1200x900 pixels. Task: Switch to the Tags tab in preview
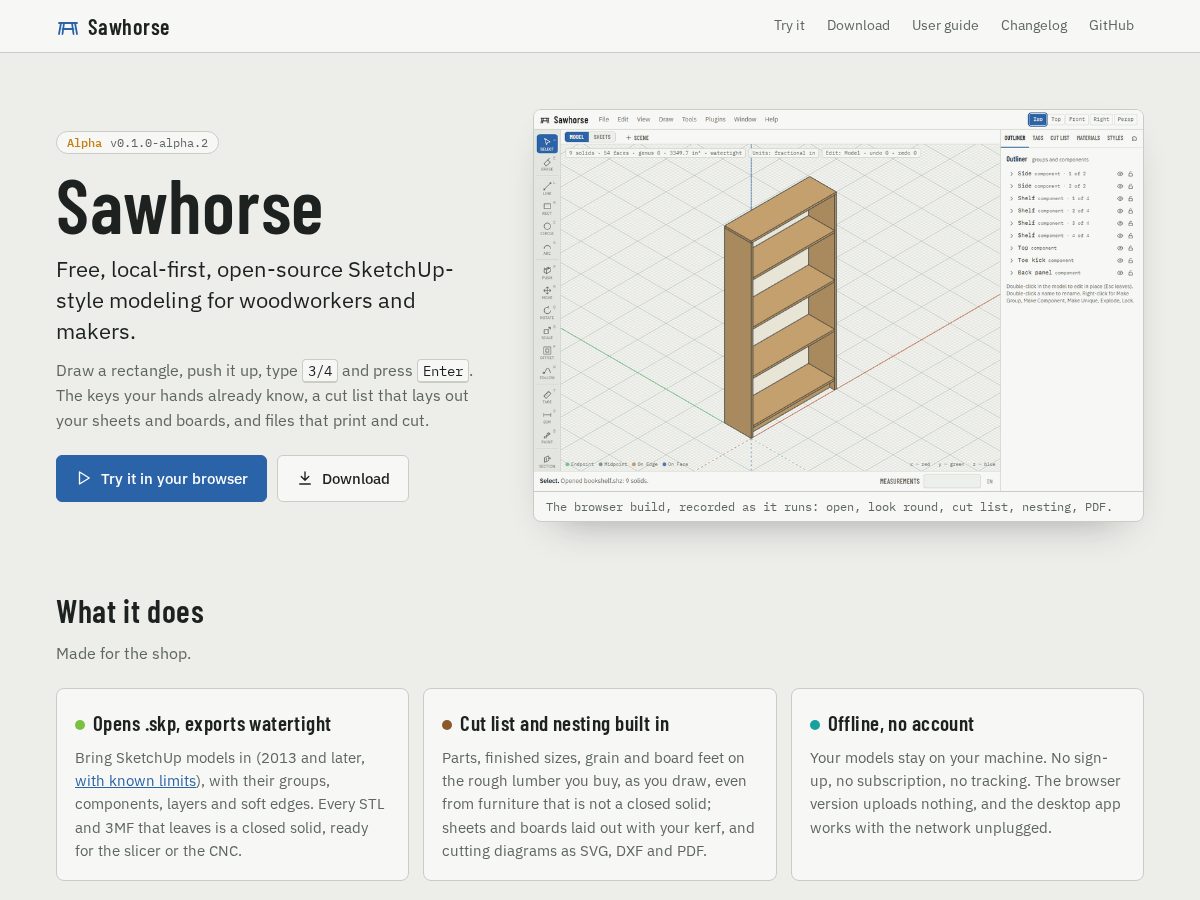(1038, 138)
